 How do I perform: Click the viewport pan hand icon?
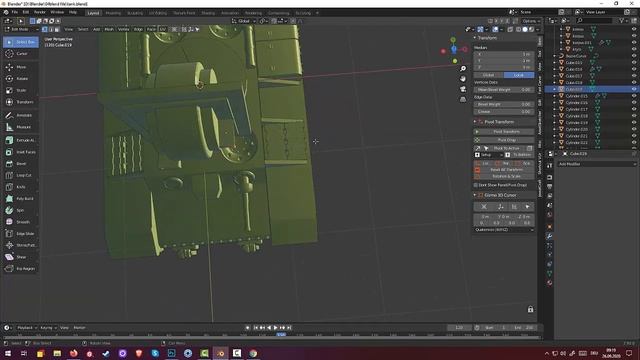(x=463, y=78)
